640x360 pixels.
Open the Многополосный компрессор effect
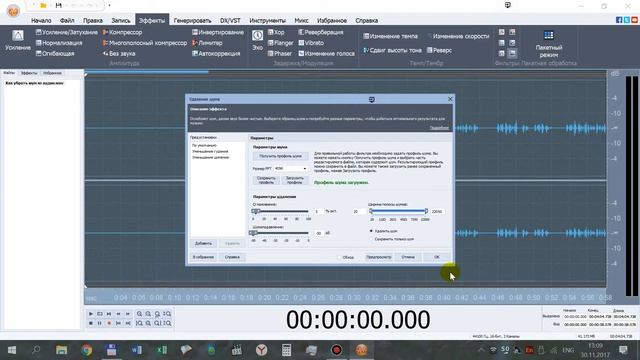tap(144, 43)
